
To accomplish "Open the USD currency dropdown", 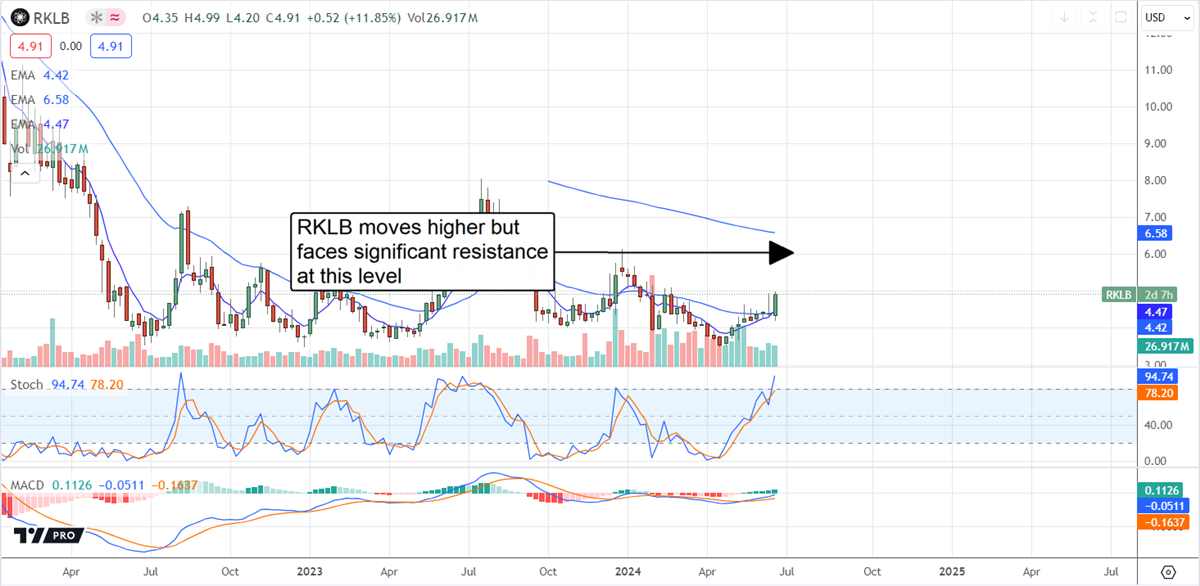I will [1167, 16].
